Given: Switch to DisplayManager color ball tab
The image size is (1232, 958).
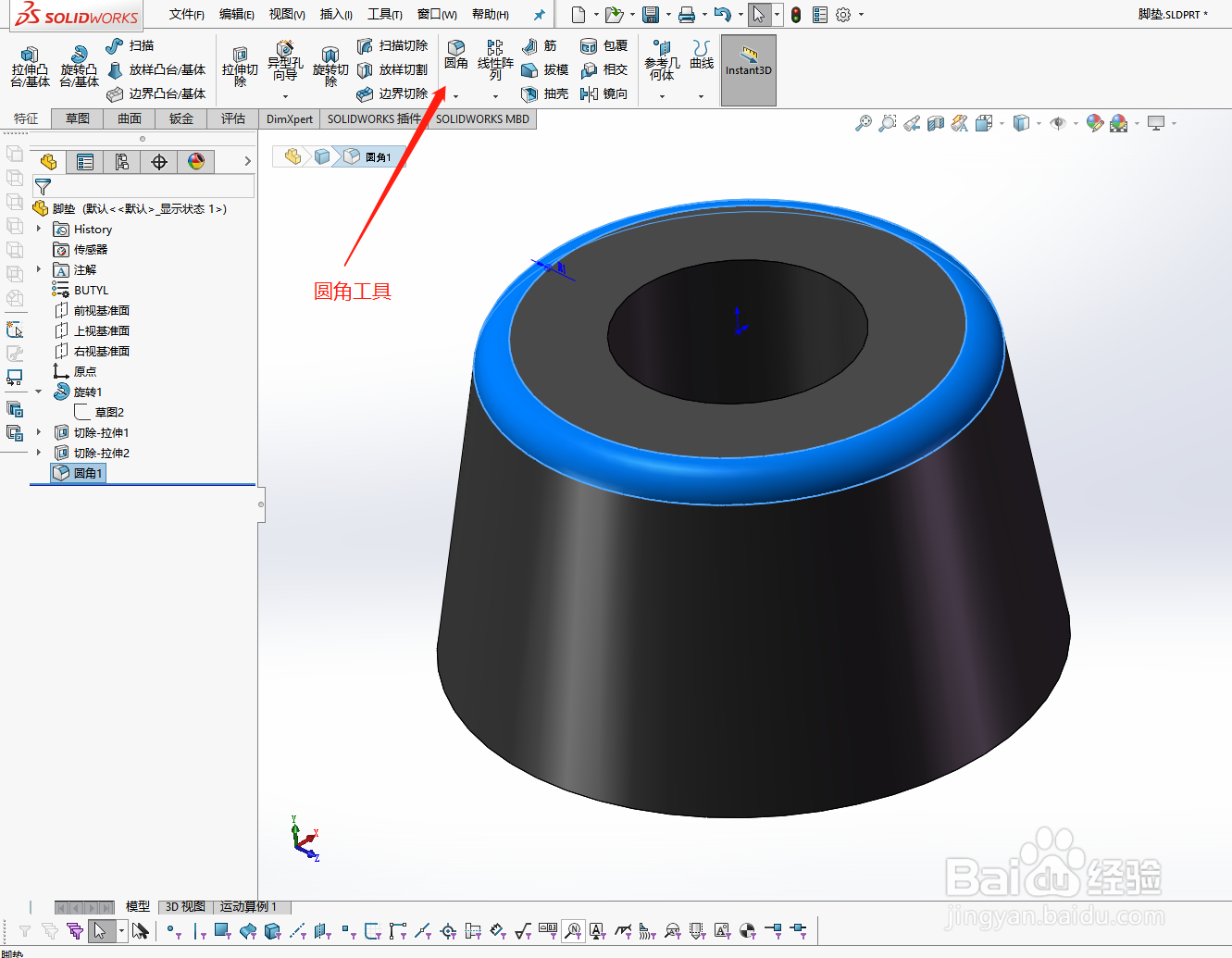Looking at the screenshot, I should pyautogui.click(x=196, y=162).
